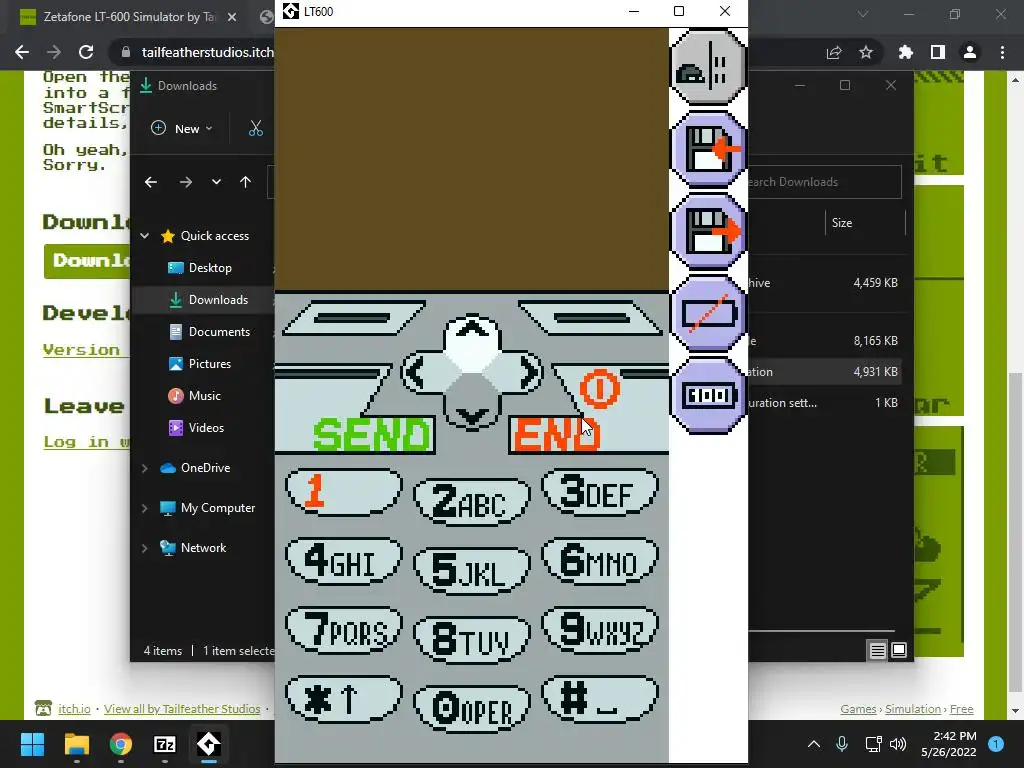Go back in File Explorer navigation
Screen dimensions: 1024x768
click(151, 182)
